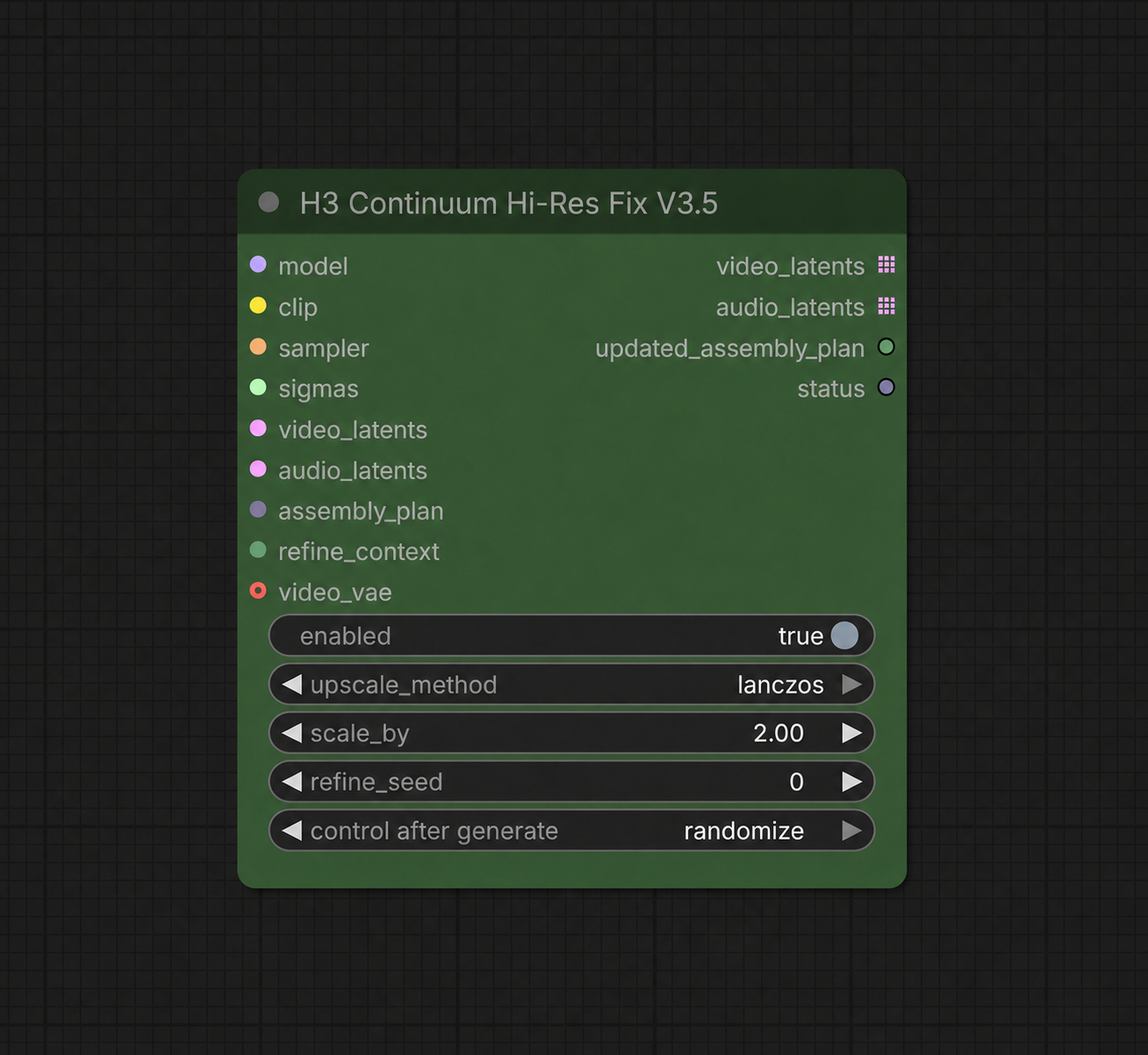Click the video_latents input socket on left
Image resolution: width=1148 pixels, height=1055 pixels.
(x=258, y=428)
